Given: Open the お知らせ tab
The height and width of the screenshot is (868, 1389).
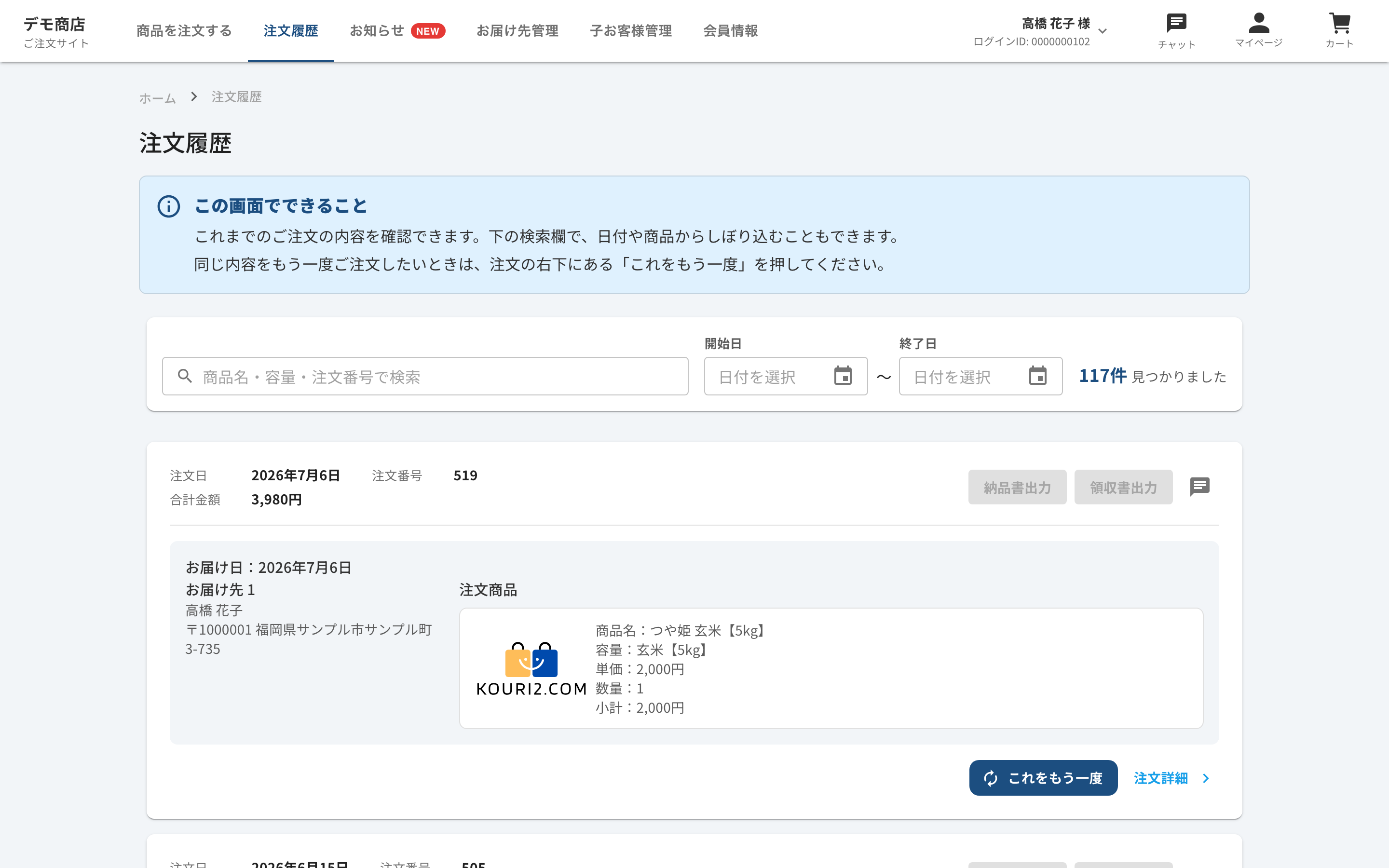Looking at the screenshot, I should (377, 30).
